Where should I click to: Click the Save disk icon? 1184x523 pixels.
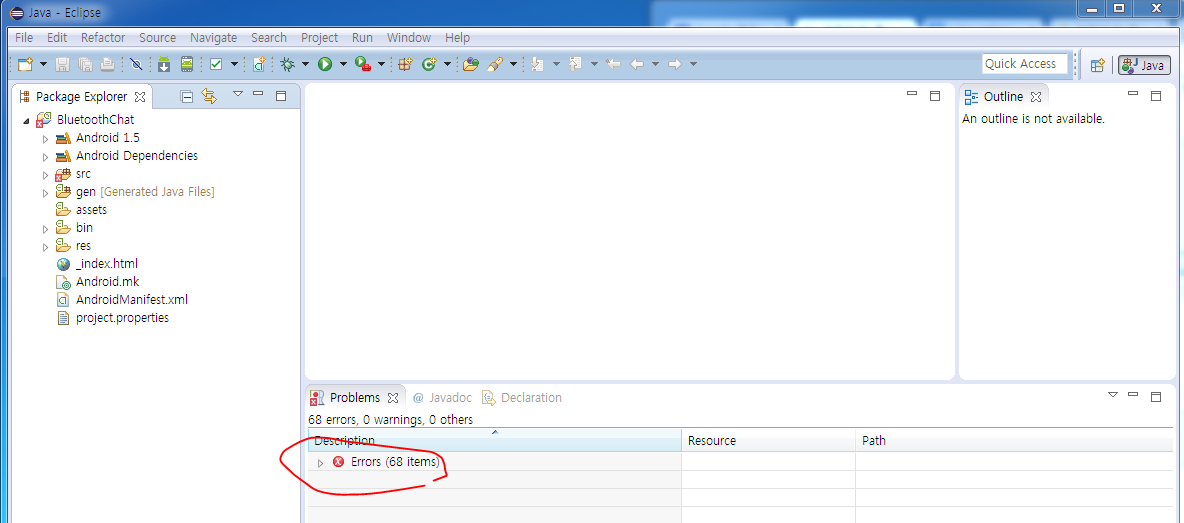coord(63,65)
